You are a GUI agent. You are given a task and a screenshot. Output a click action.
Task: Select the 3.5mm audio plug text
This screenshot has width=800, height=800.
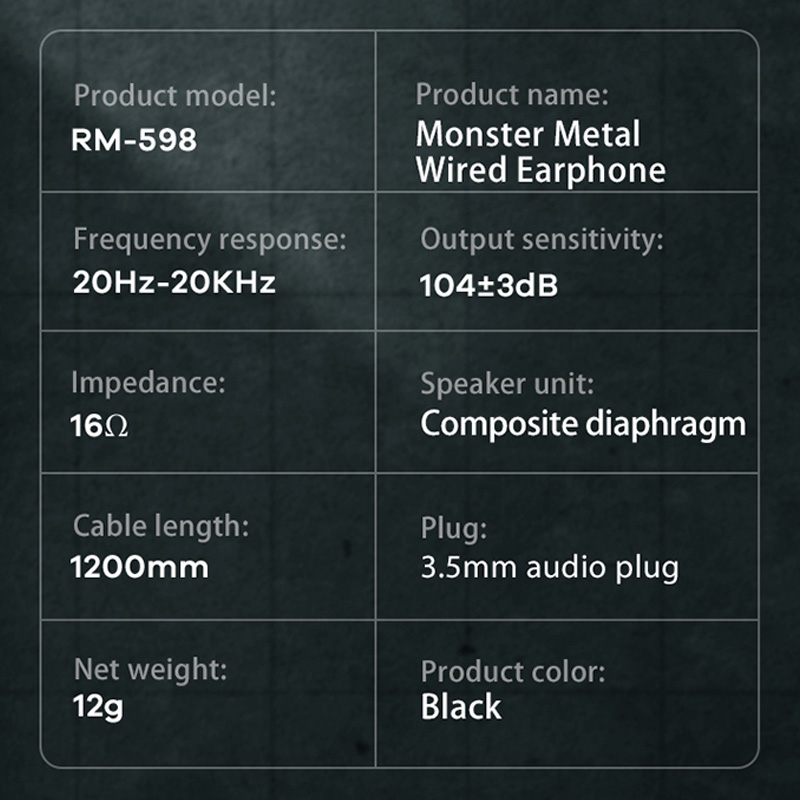point(550,568)
